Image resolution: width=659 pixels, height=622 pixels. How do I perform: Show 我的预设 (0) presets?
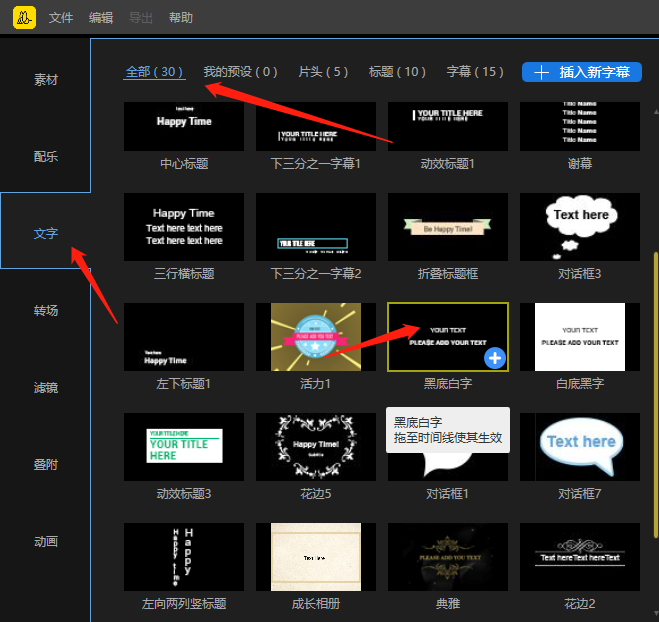pos(240,72)
